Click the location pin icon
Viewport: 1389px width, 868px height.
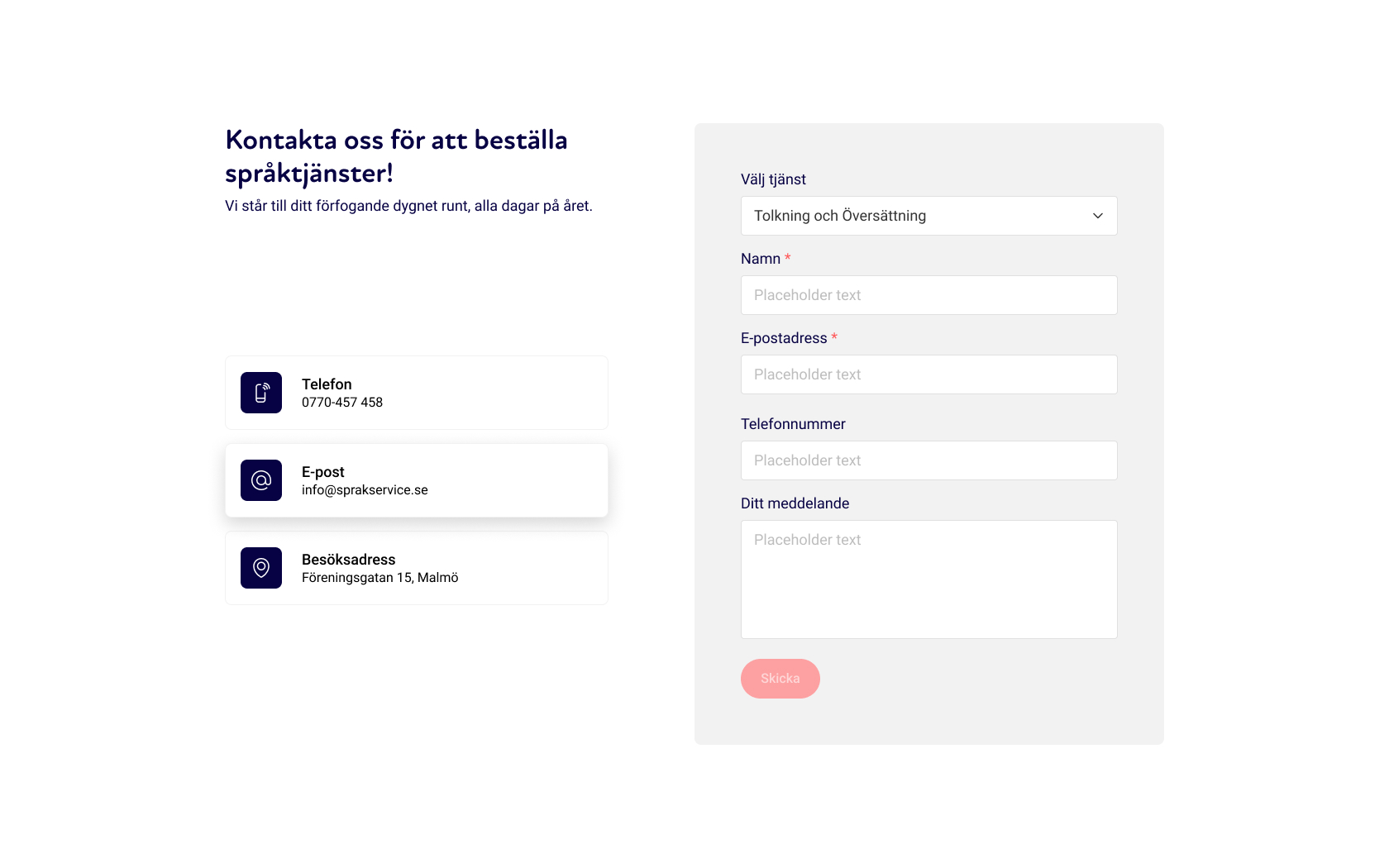coord(261,568)
